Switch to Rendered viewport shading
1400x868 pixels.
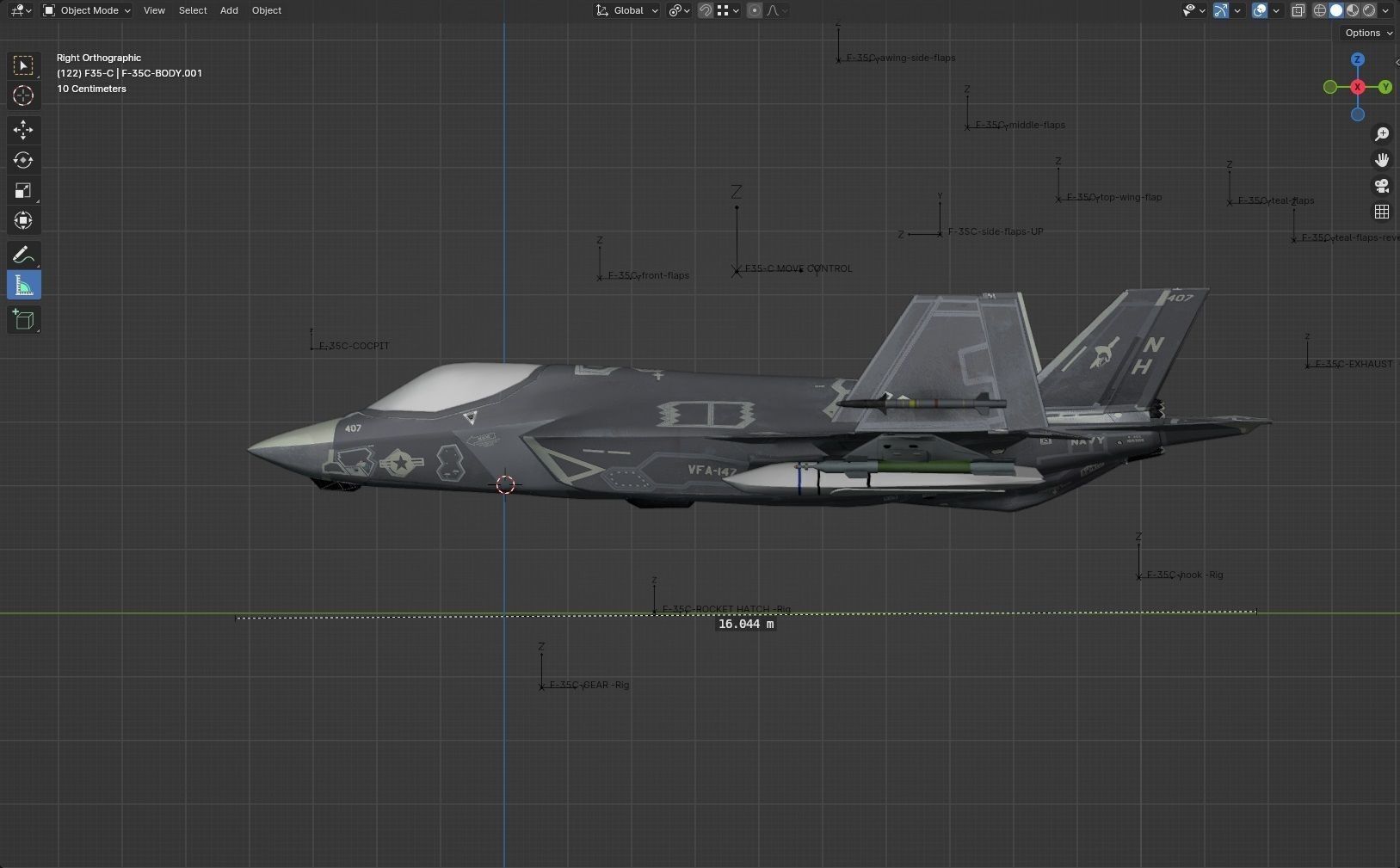(x=1369, y=10)
